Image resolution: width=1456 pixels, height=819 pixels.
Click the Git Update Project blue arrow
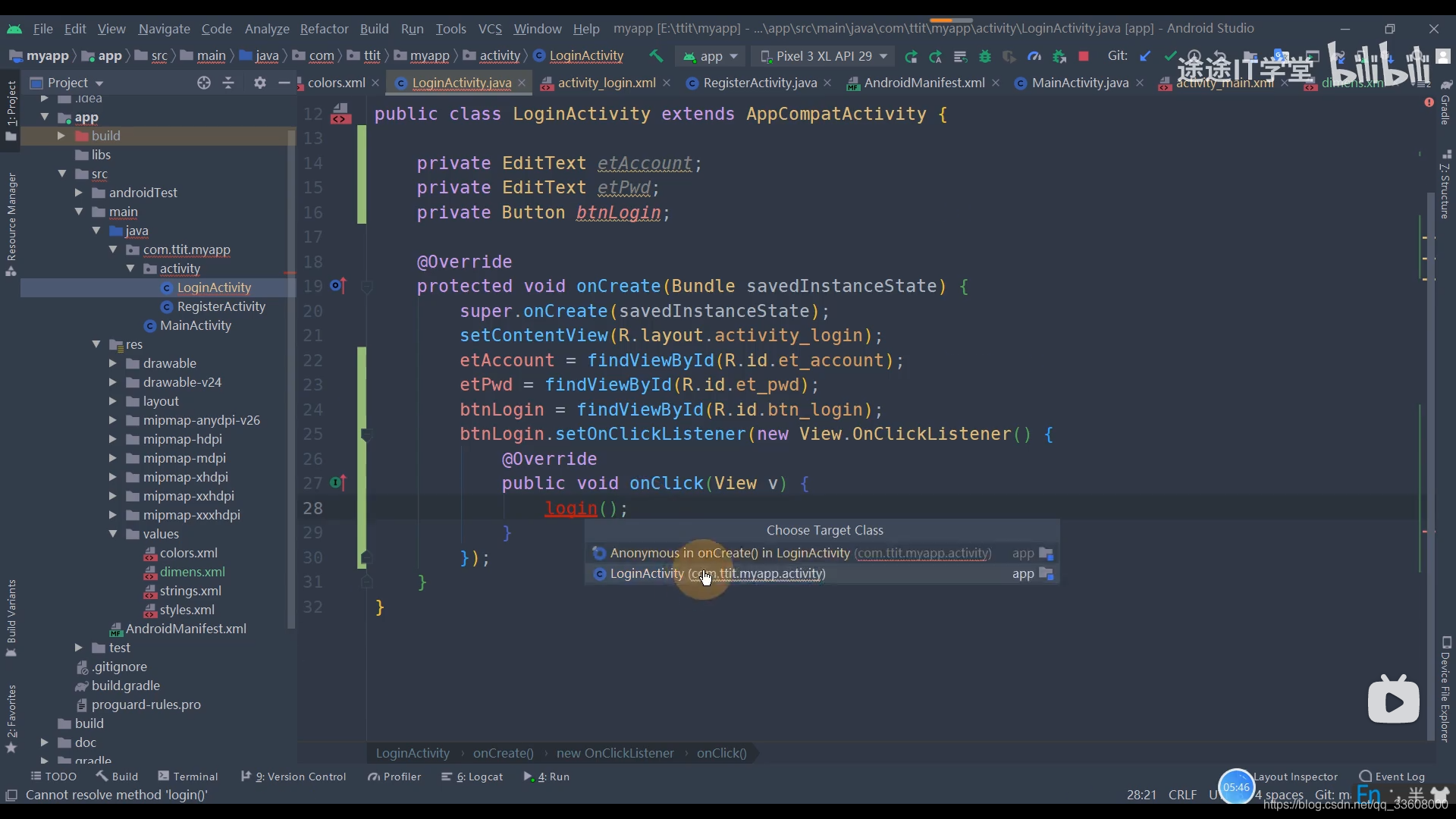(1145, 56)
